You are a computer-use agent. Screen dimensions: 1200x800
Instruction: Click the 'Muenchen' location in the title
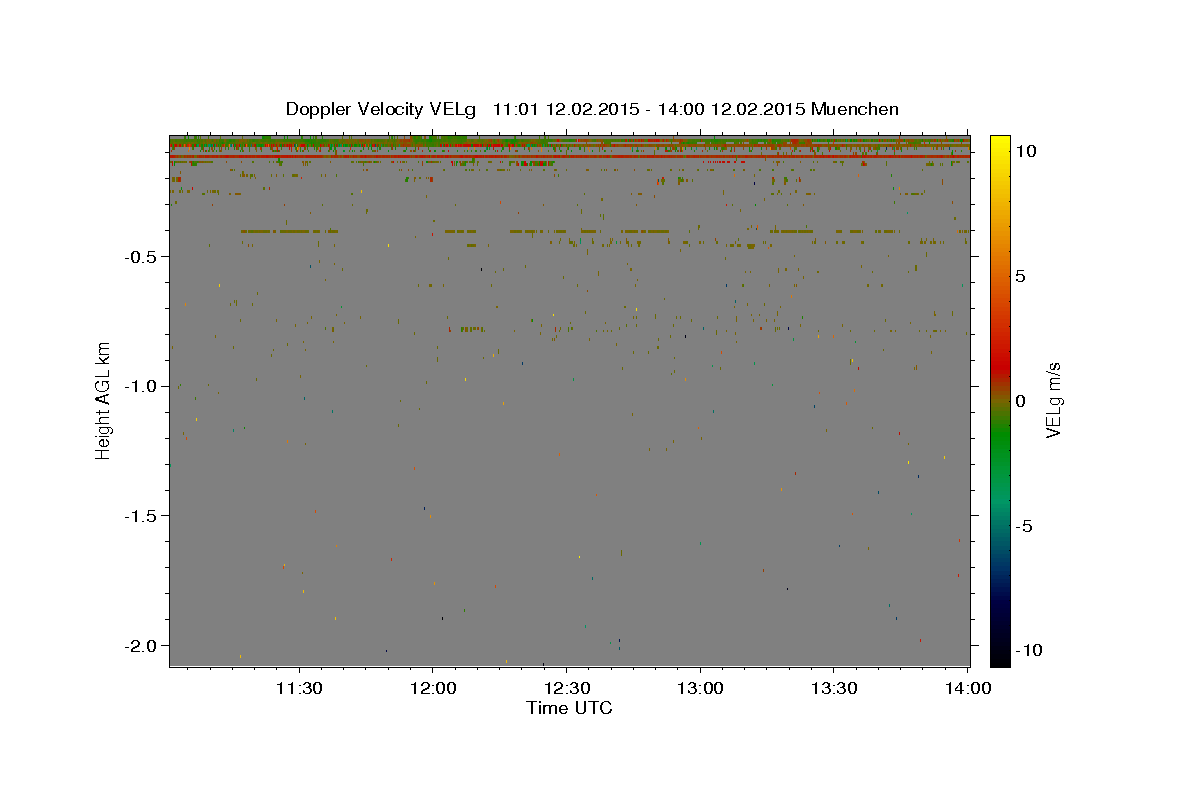tap(855, 109)
